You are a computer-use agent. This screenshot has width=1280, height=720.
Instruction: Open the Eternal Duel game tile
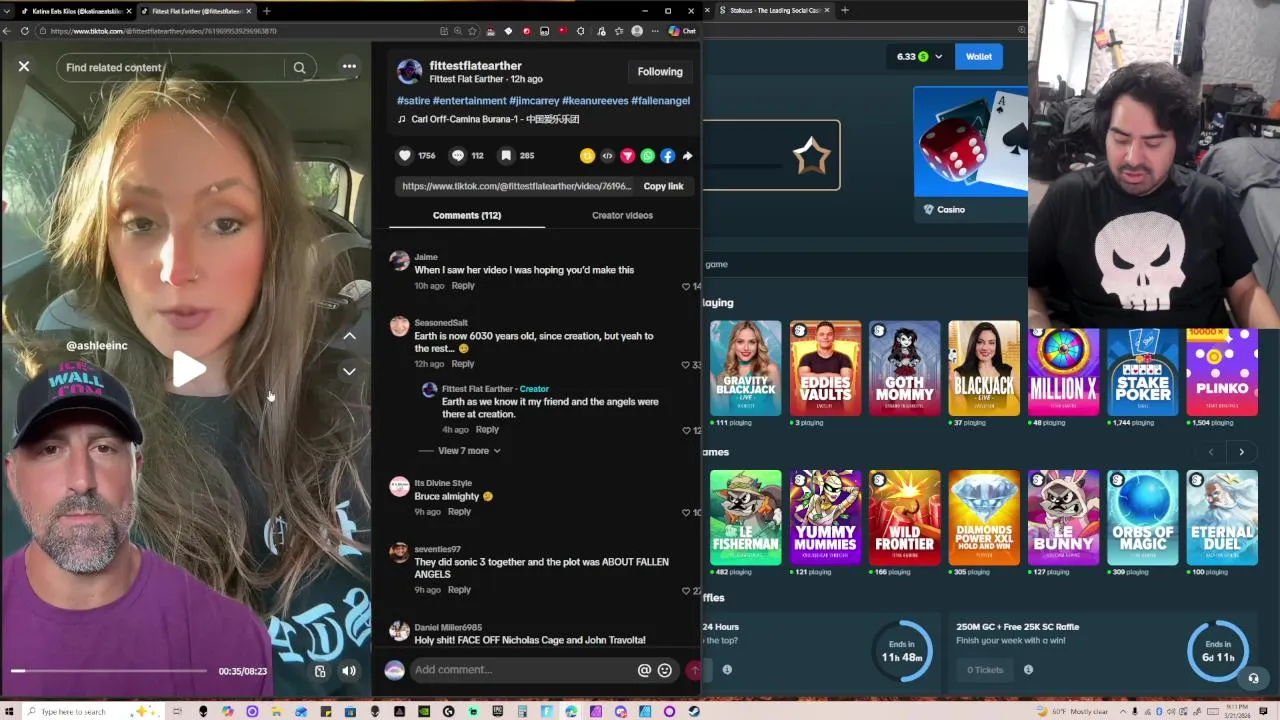[x=1222, y=517]
